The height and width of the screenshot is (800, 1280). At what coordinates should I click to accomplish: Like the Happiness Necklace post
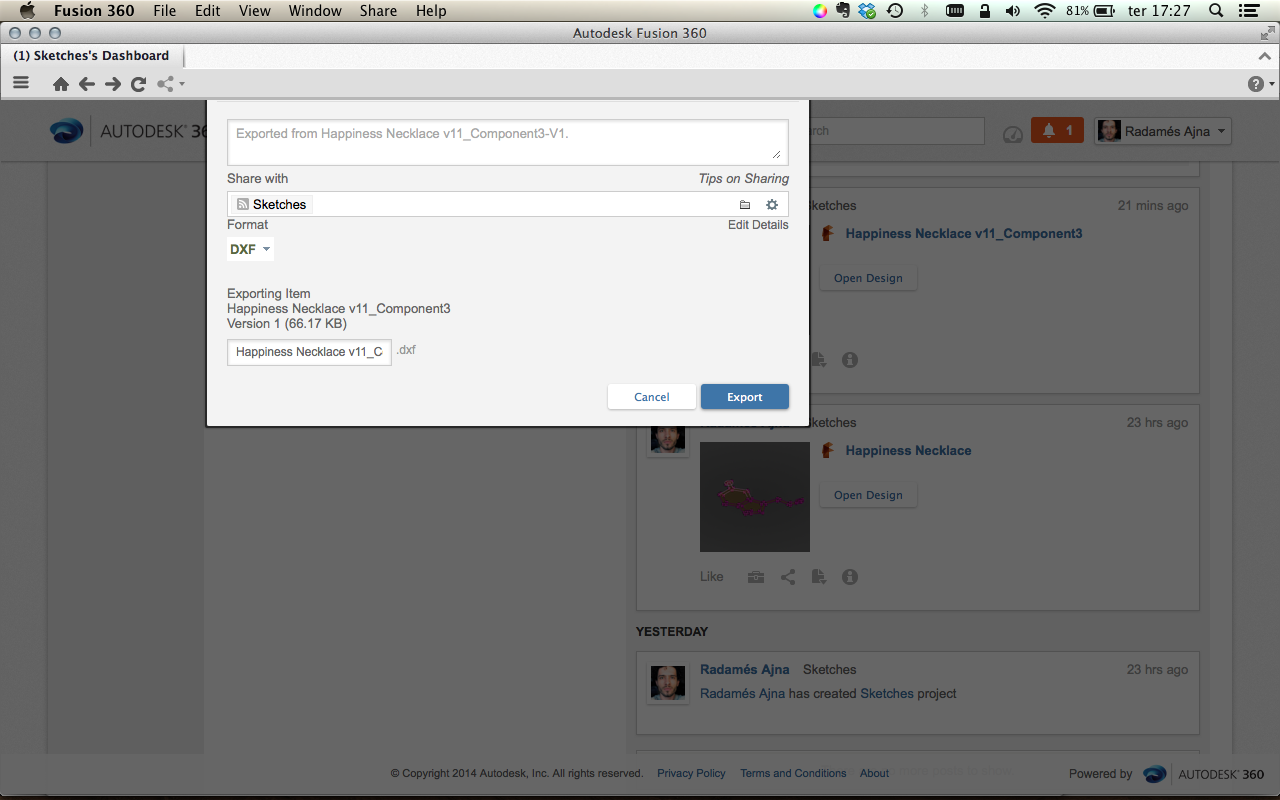[x=711, y=577]
